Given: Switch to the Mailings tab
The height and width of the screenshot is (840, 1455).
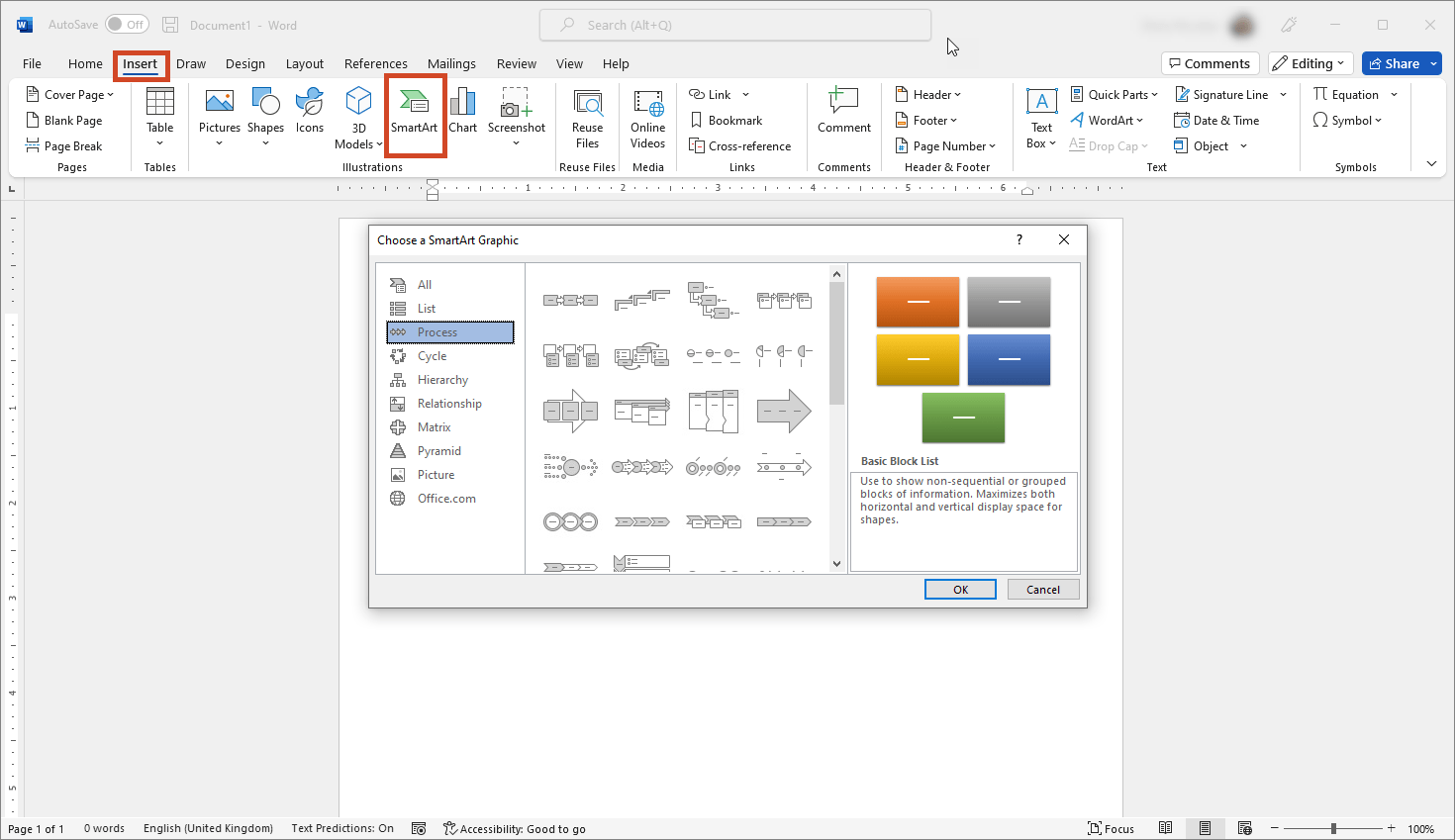Looking at the screenshot, I should pos(451,63).
